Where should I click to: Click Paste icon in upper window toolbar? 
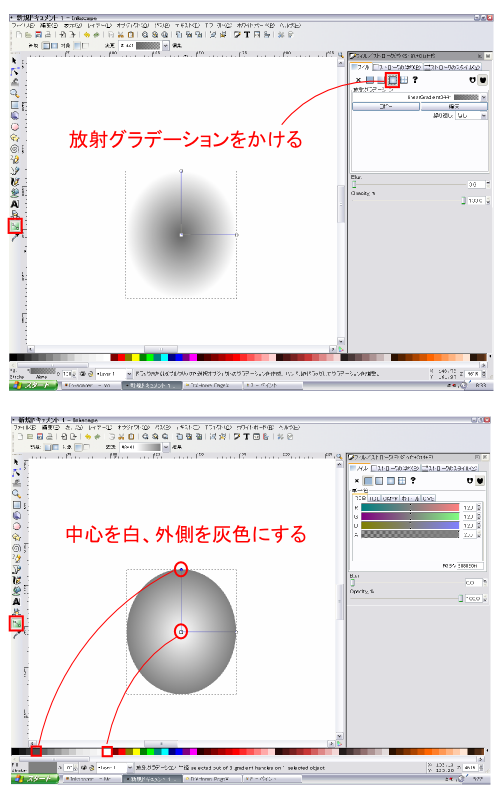(x=131, y=35)
